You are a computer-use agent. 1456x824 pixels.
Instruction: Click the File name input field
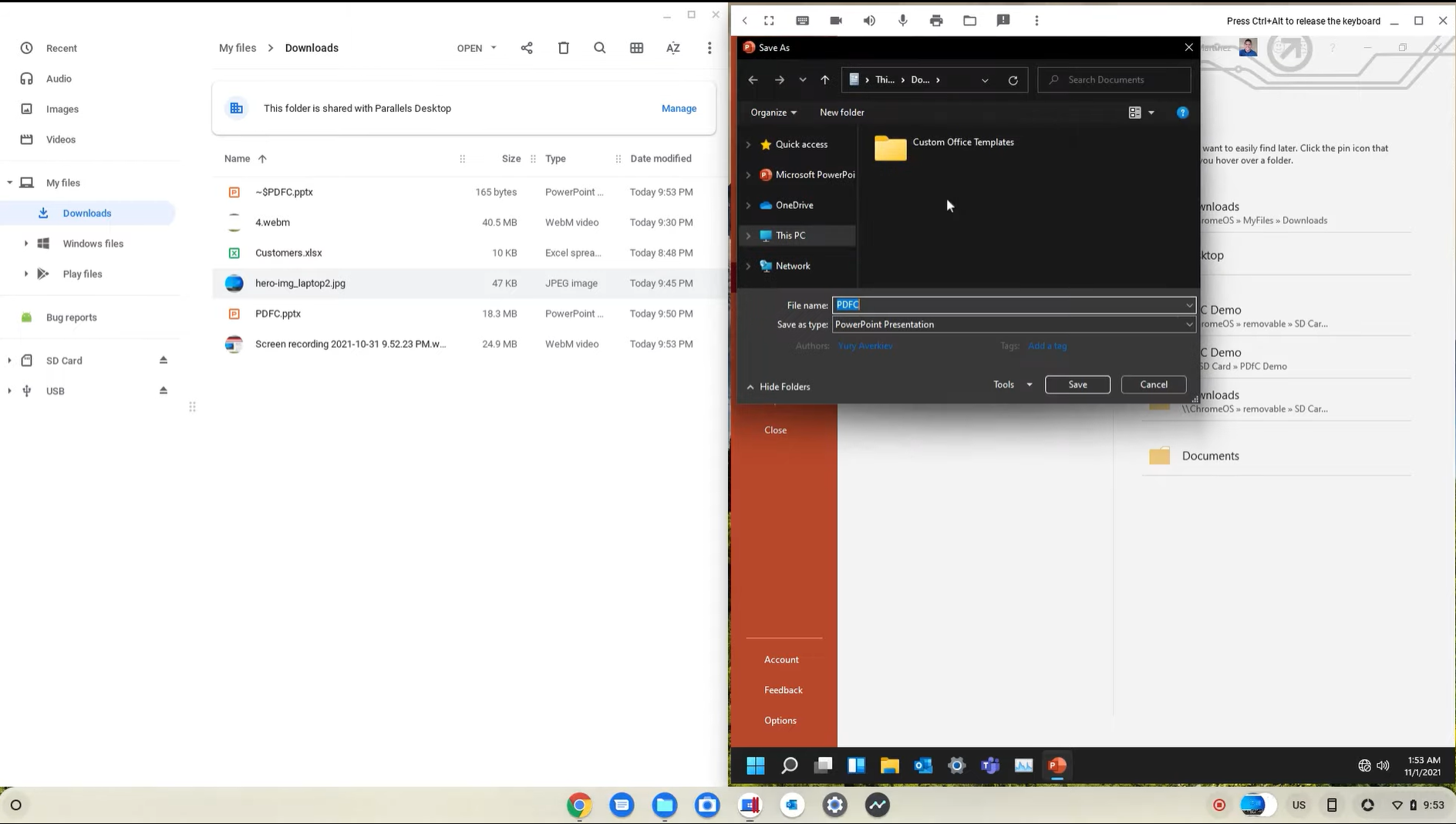pyautogui.click(x=1014, y=305)
